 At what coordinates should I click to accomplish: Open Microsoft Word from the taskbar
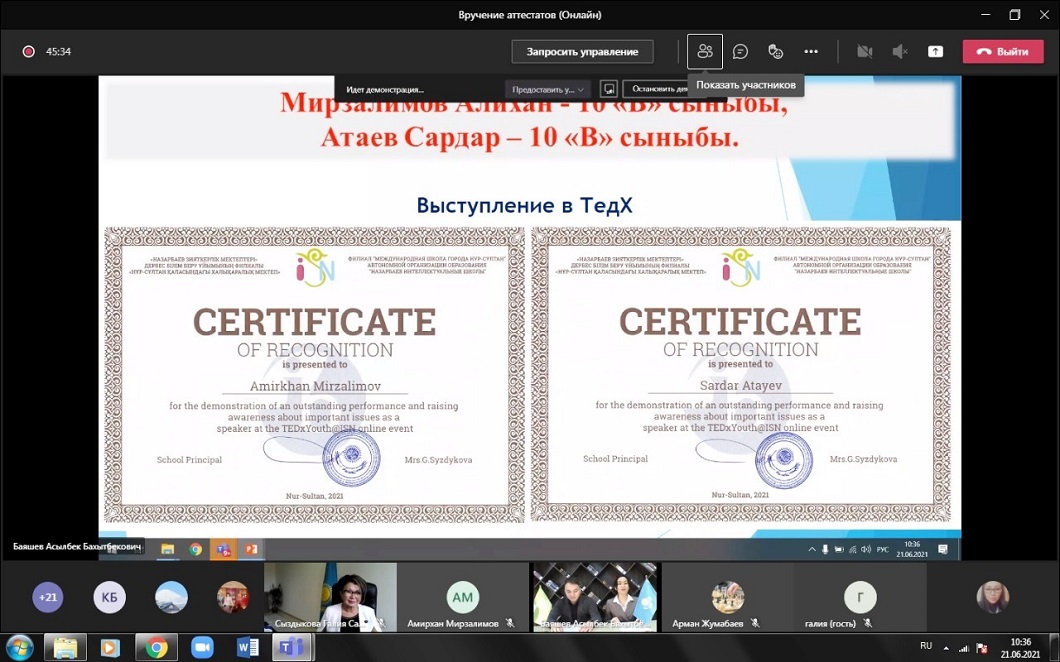point(247,647)
